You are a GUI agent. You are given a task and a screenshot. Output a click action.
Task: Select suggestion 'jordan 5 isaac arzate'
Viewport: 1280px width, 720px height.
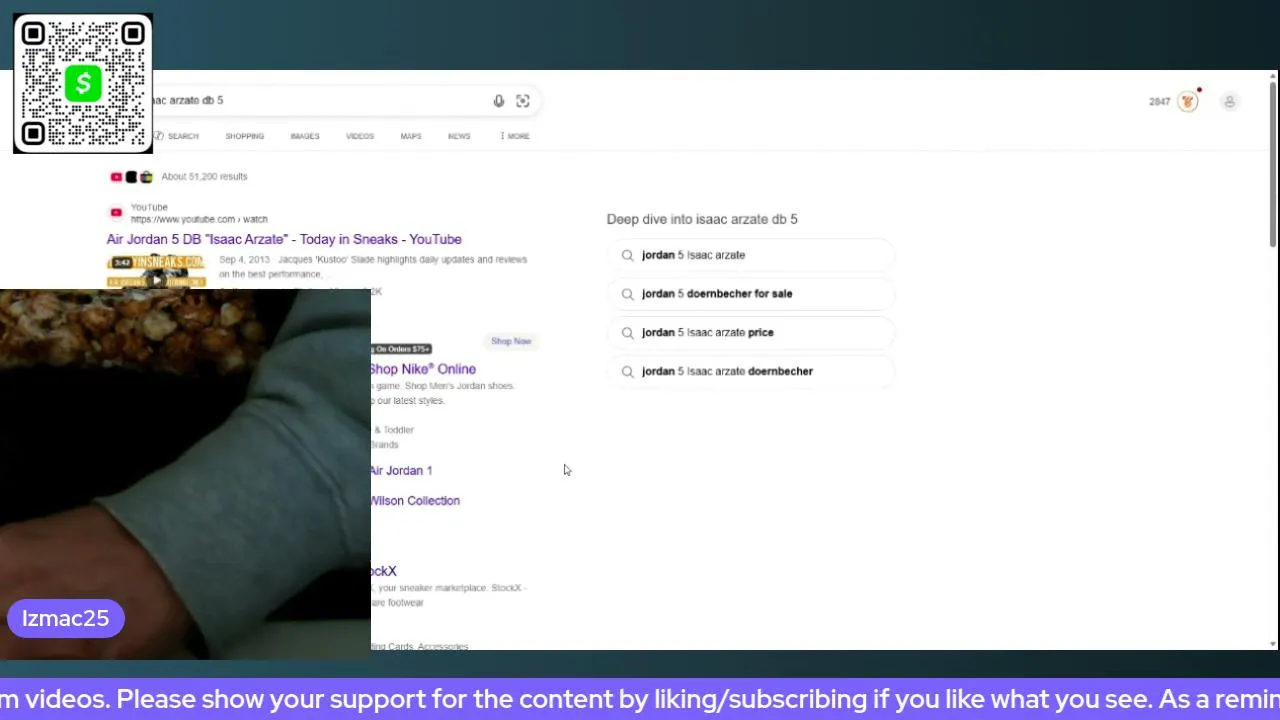click(750, 255)
